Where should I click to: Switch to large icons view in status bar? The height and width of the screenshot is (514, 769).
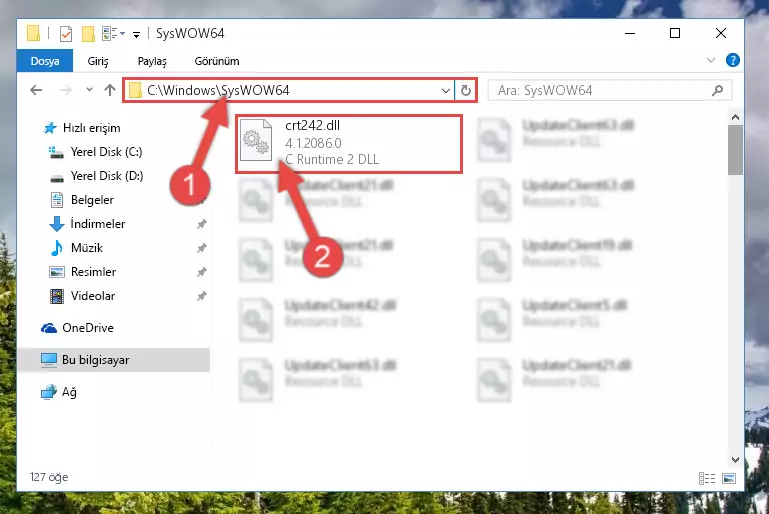729,478
